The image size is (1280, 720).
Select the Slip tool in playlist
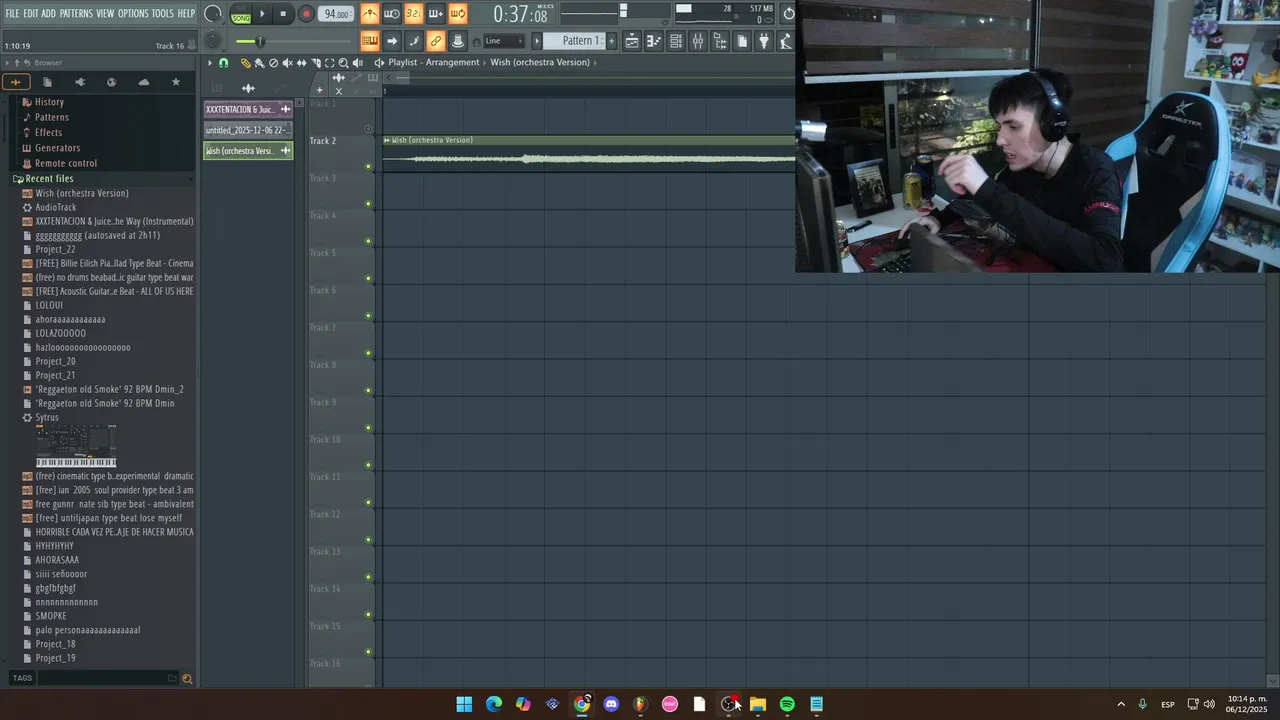click(x=301, y=62)
